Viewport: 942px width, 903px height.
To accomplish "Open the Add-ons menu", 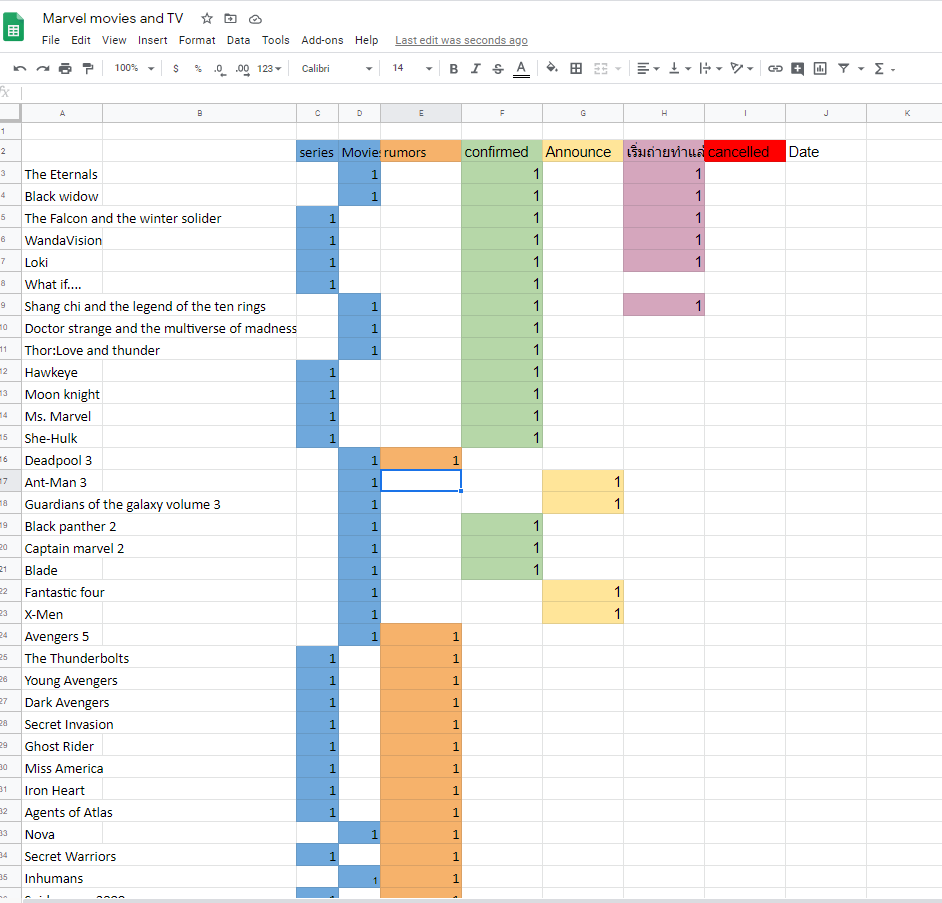I will point(322,40).
